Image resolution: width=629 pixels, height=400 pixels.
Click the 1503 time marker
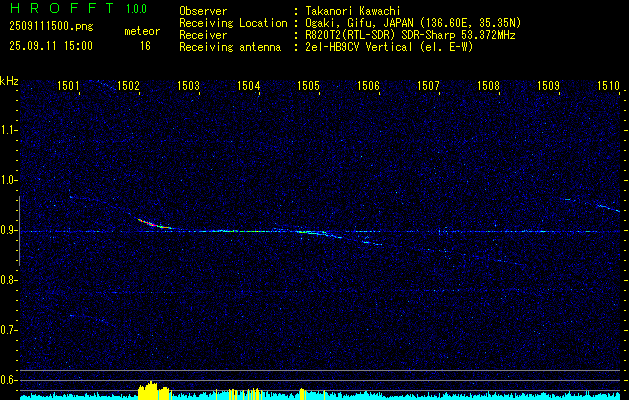coord(188,85)
